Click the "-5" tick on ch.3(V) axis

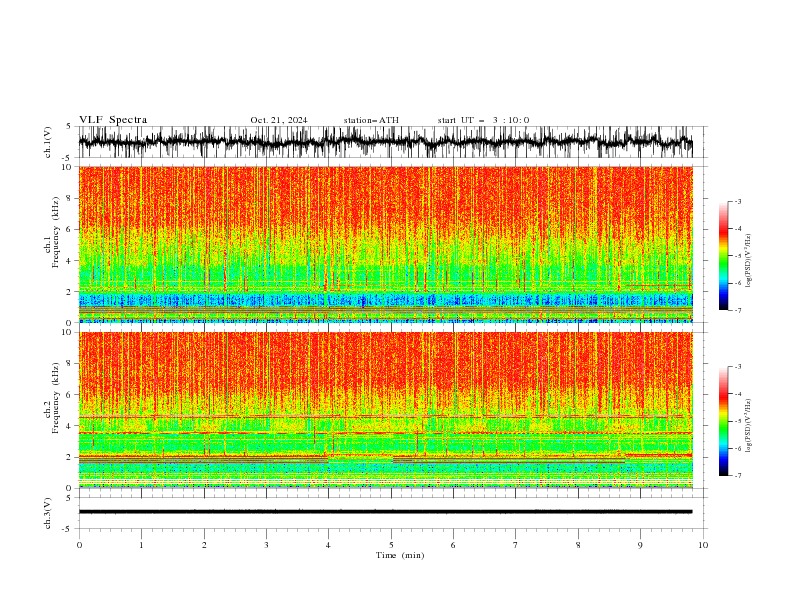coord(67,529)
